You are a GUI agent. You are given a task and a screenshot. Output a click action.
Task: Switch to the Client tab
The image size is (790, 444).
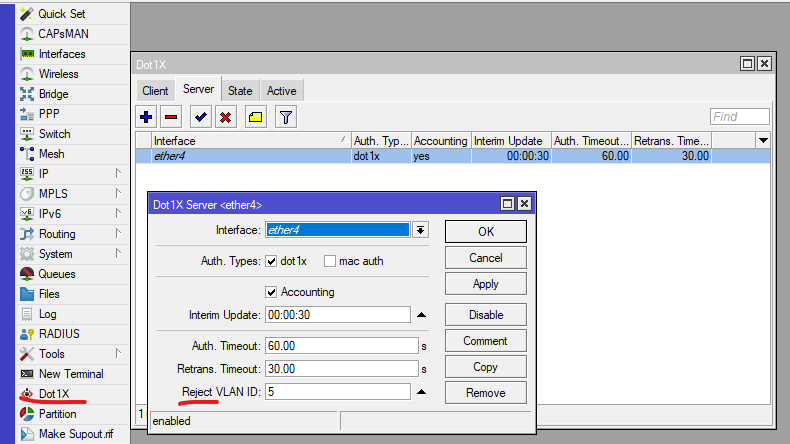pos(155,91)
